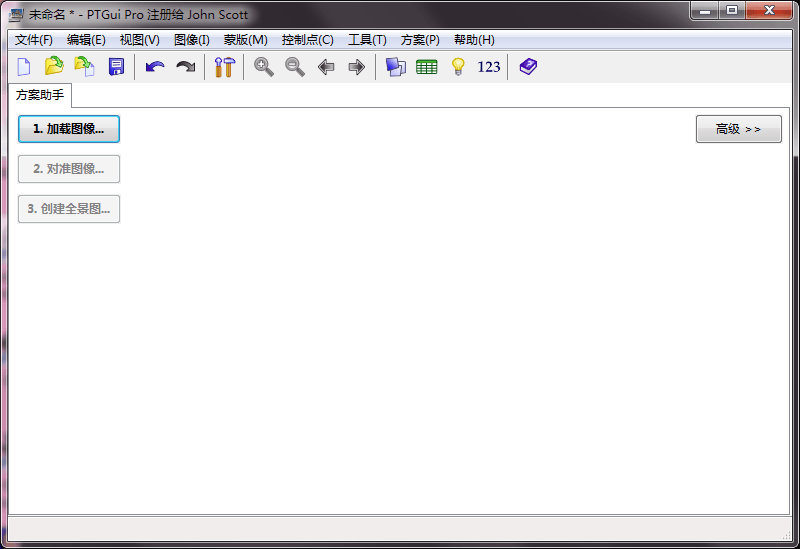
Task: Close the PTGui window
Action: pyautogui.click(x=769, y=10)
